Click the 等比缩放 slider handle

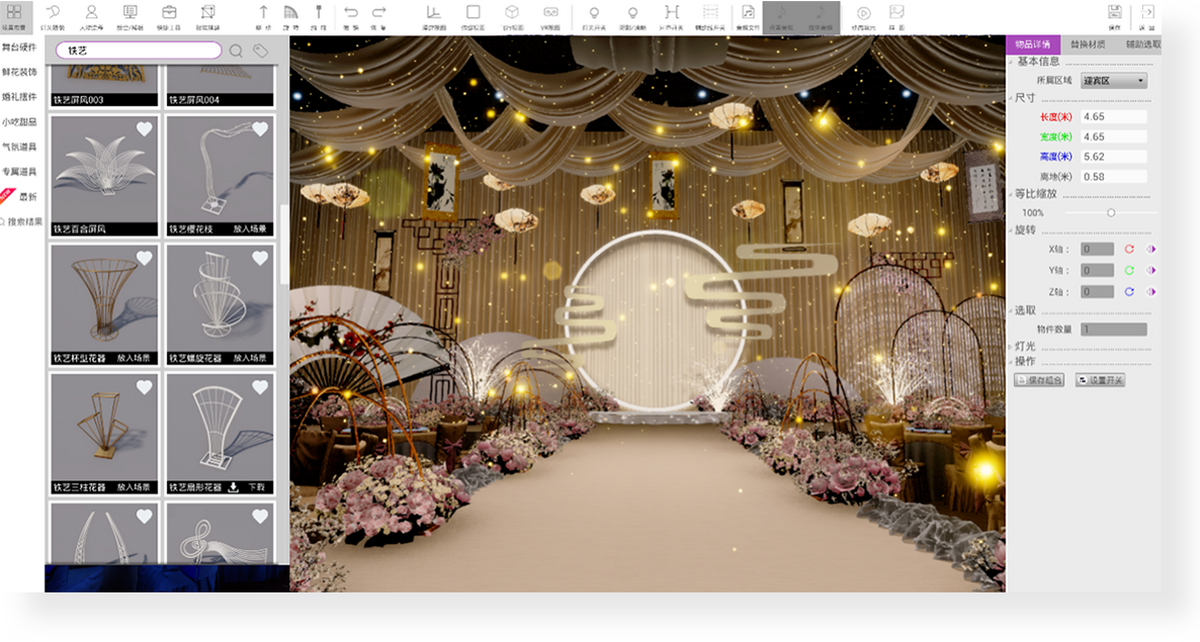1111,213
